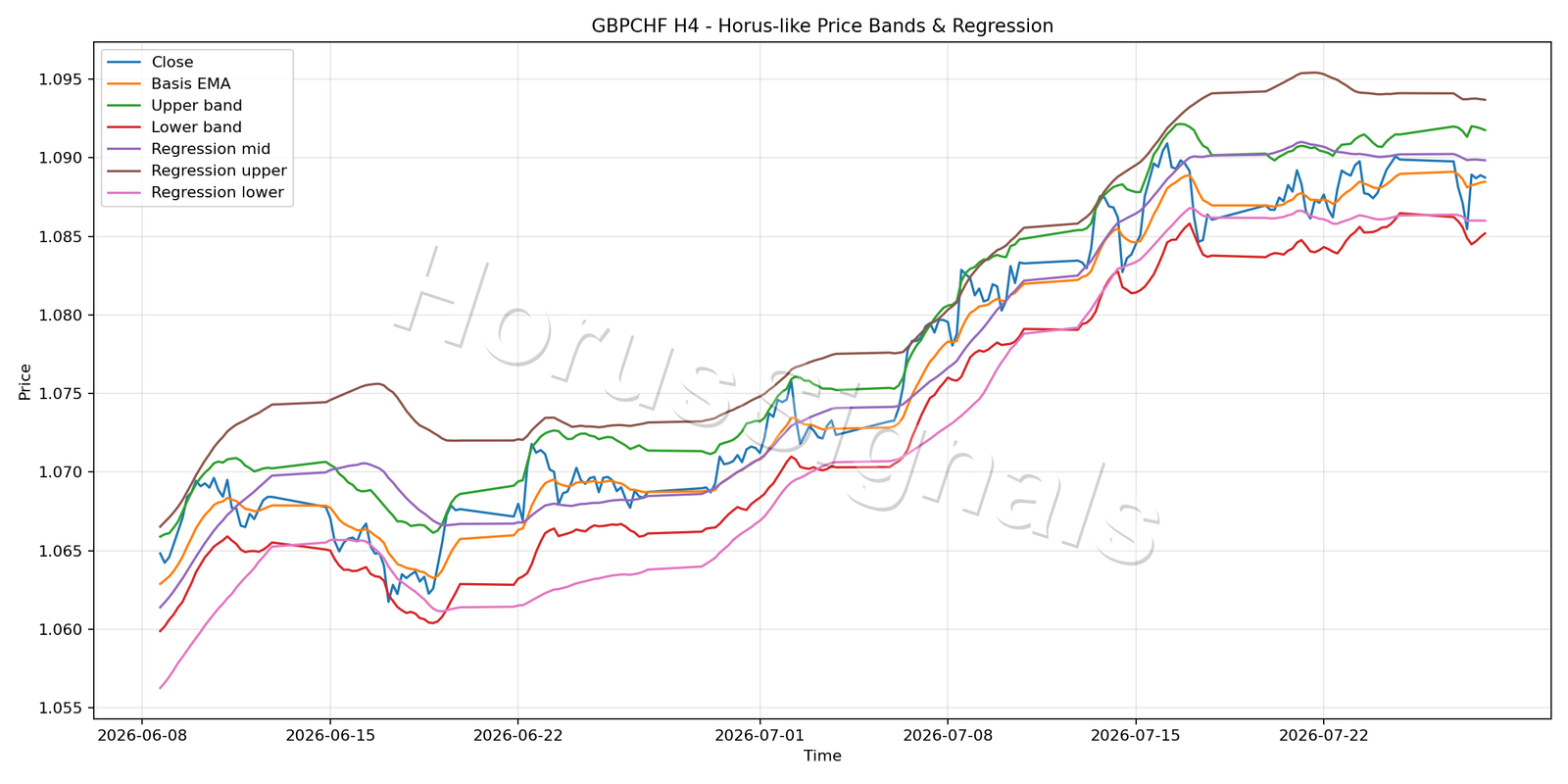The width and height of the screenshot is (1568, 784).
Task: Click the red Lower band swatch in legend
Action: [x=123, y=127]
